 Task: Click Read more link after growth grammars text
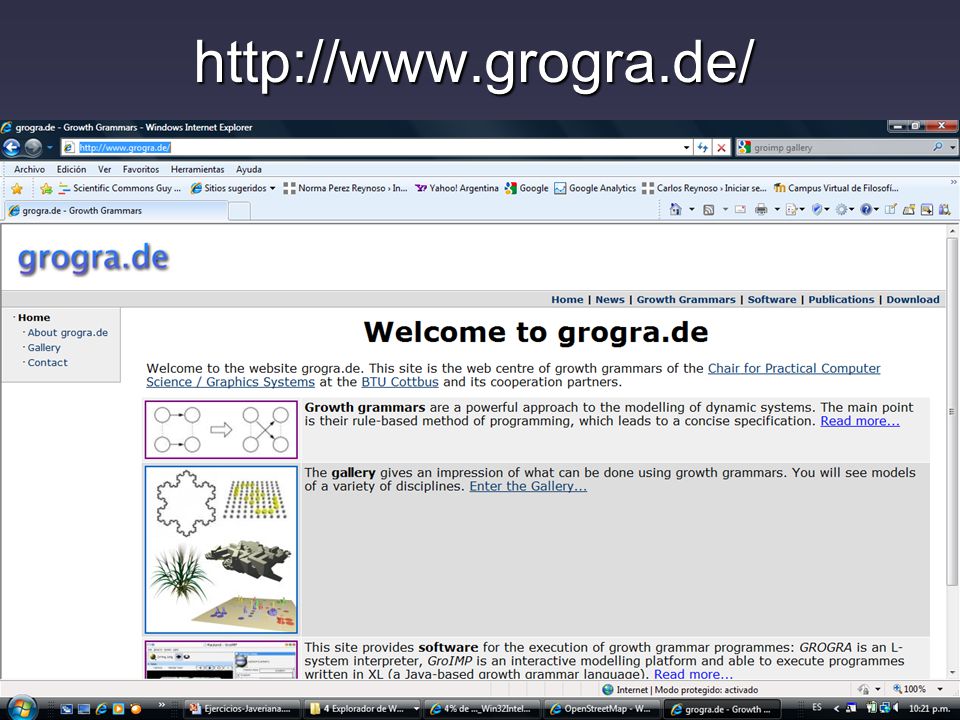860,421
